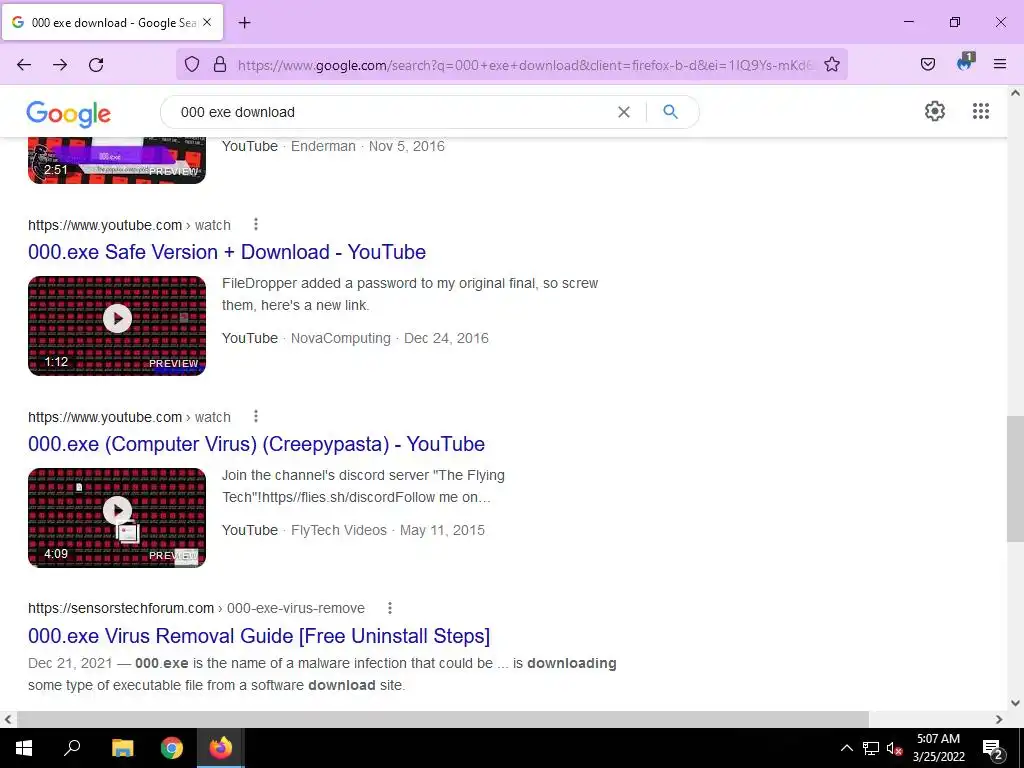Open the muted volume tray icon
Image resolution: width=1024 pixels, height=768 pixels.
tap(895, 748)
